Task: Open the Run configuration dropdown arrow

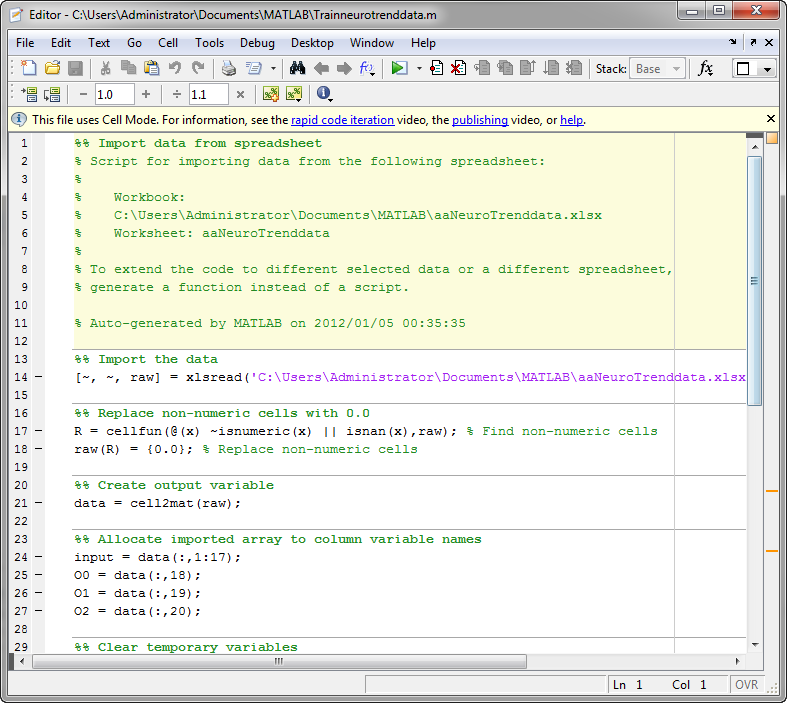Action: [x=419, y=68]
